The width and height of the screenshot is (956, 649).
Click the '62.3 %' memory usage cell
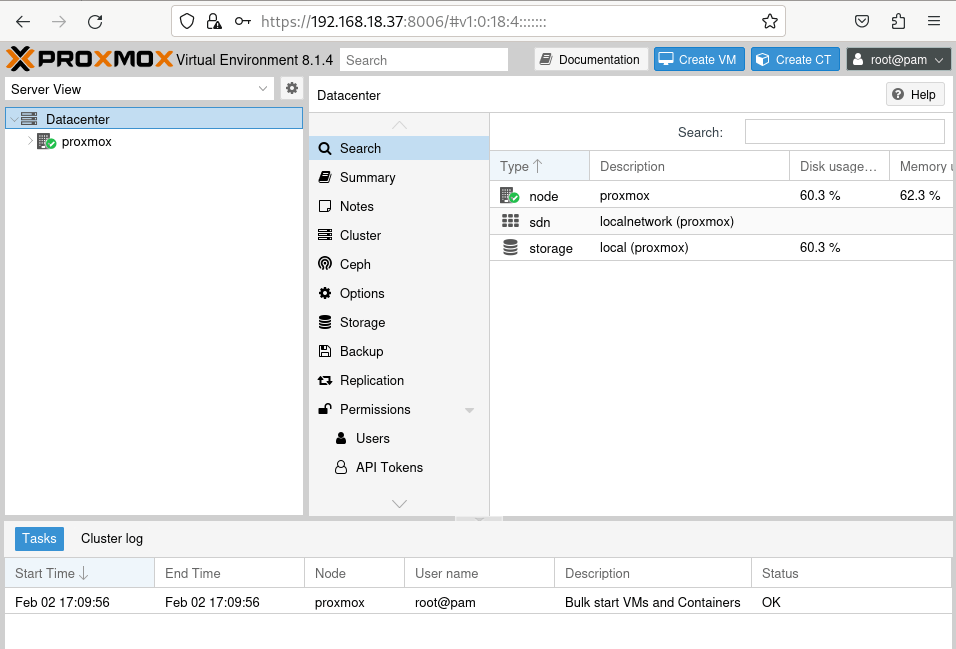(x=920, y=195)
